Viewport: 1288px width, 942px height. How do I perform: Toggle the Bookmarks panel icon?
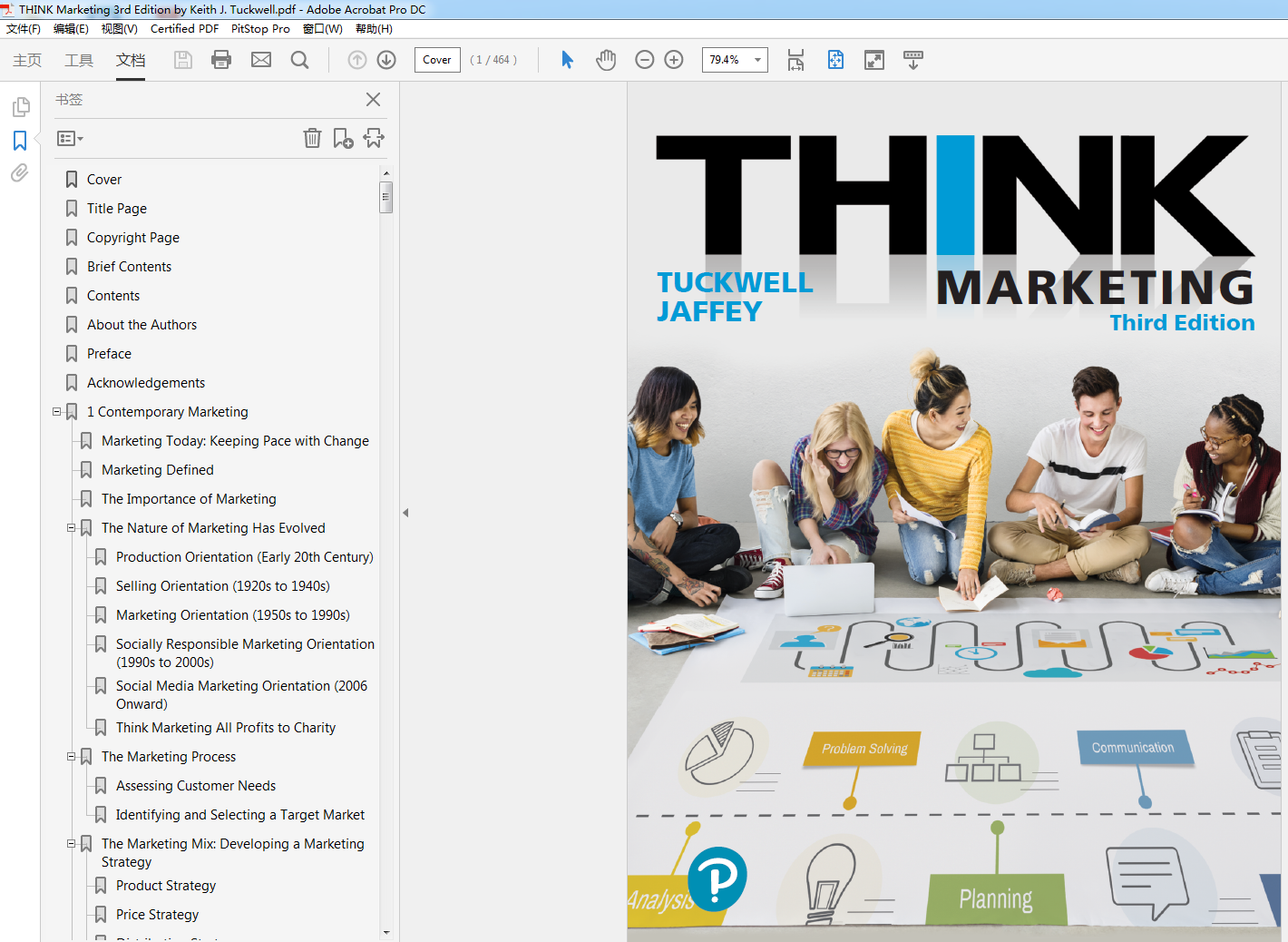[20, 141]
